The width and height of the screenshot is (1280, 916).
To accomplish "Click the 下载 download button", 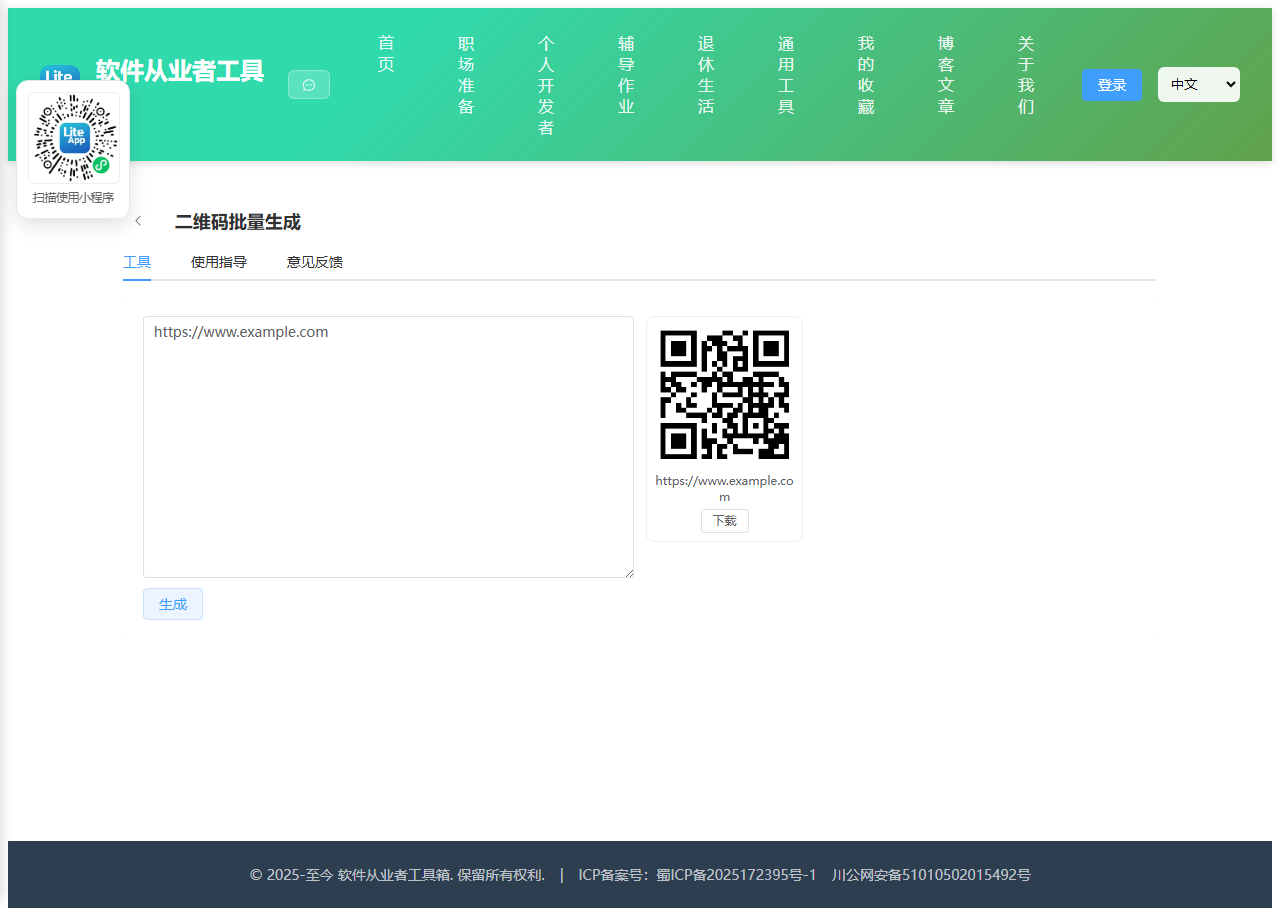I will (725, 521).
